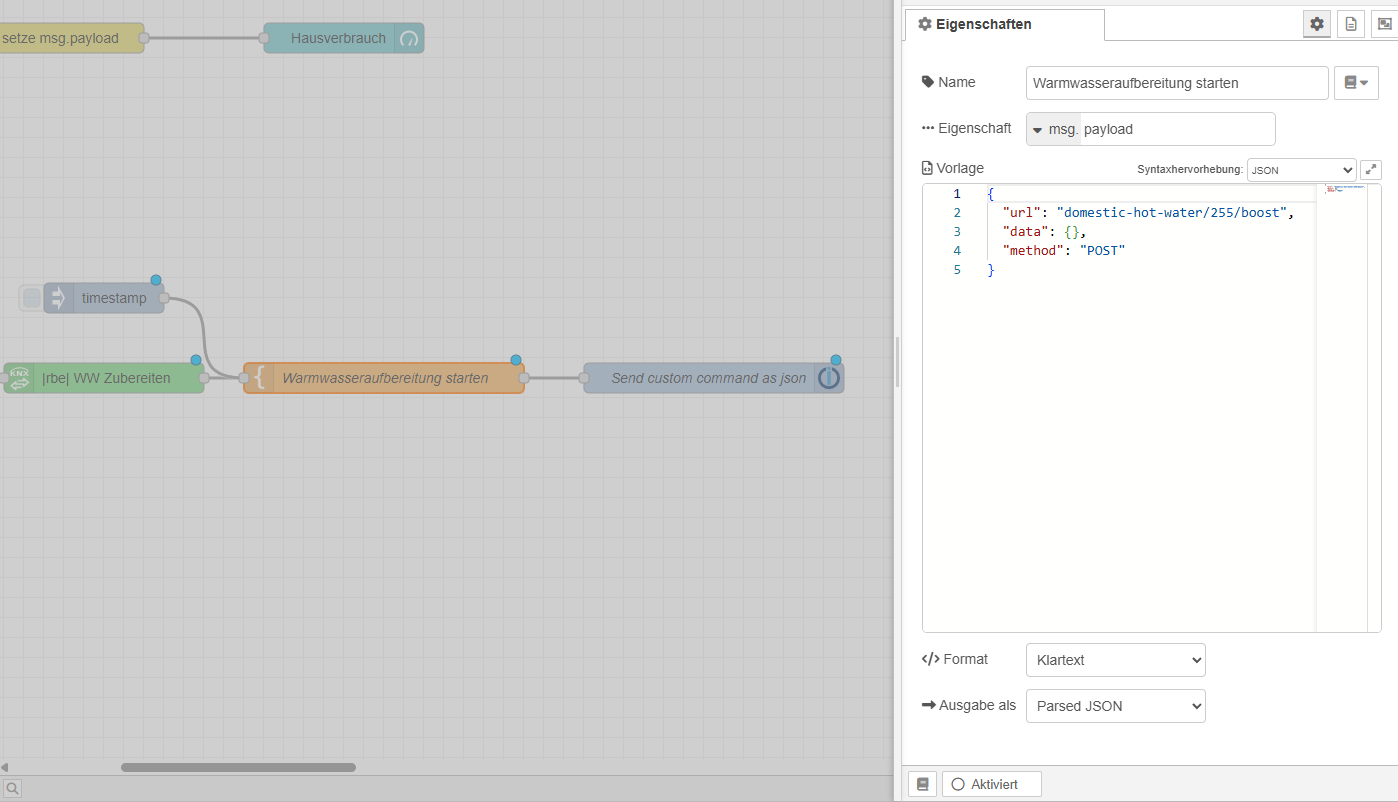The width and height of the screenshot is (1398, 802).
Task: Click the KNX icon on WW Zubereiten node
Action: point(19,378)
